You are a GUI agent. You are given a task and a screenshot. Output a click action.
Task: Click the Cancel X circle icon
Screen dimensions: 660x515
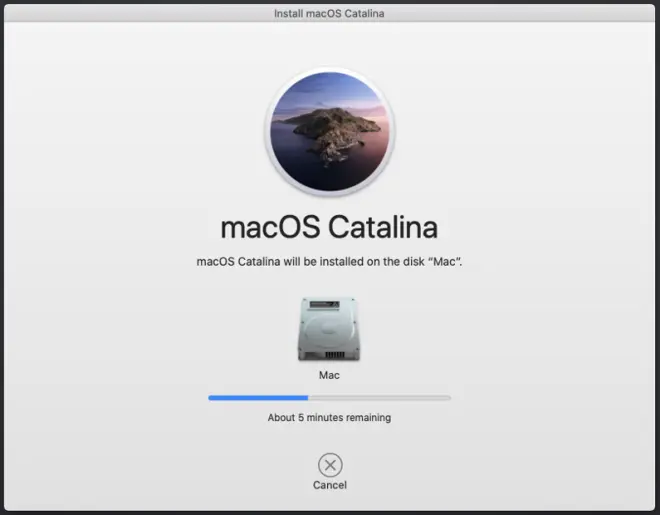pyautogui.click(x=330, y=465)
